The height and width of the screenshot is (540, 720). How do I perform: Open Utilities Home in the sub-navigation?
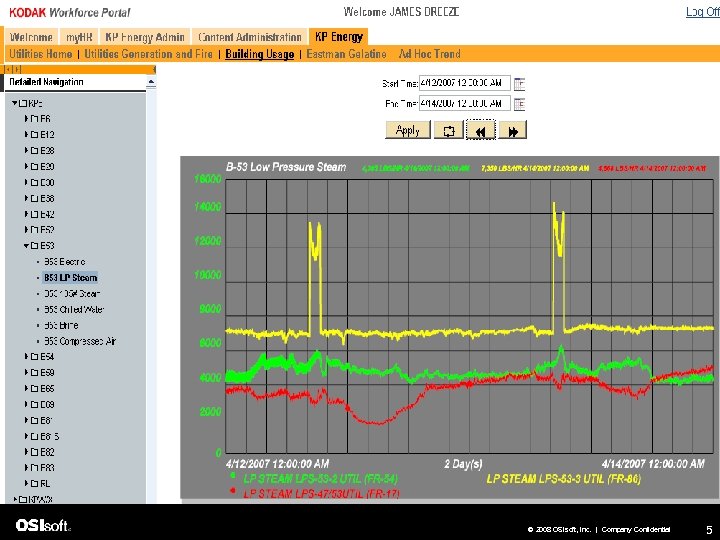click(x=40, y=54)
